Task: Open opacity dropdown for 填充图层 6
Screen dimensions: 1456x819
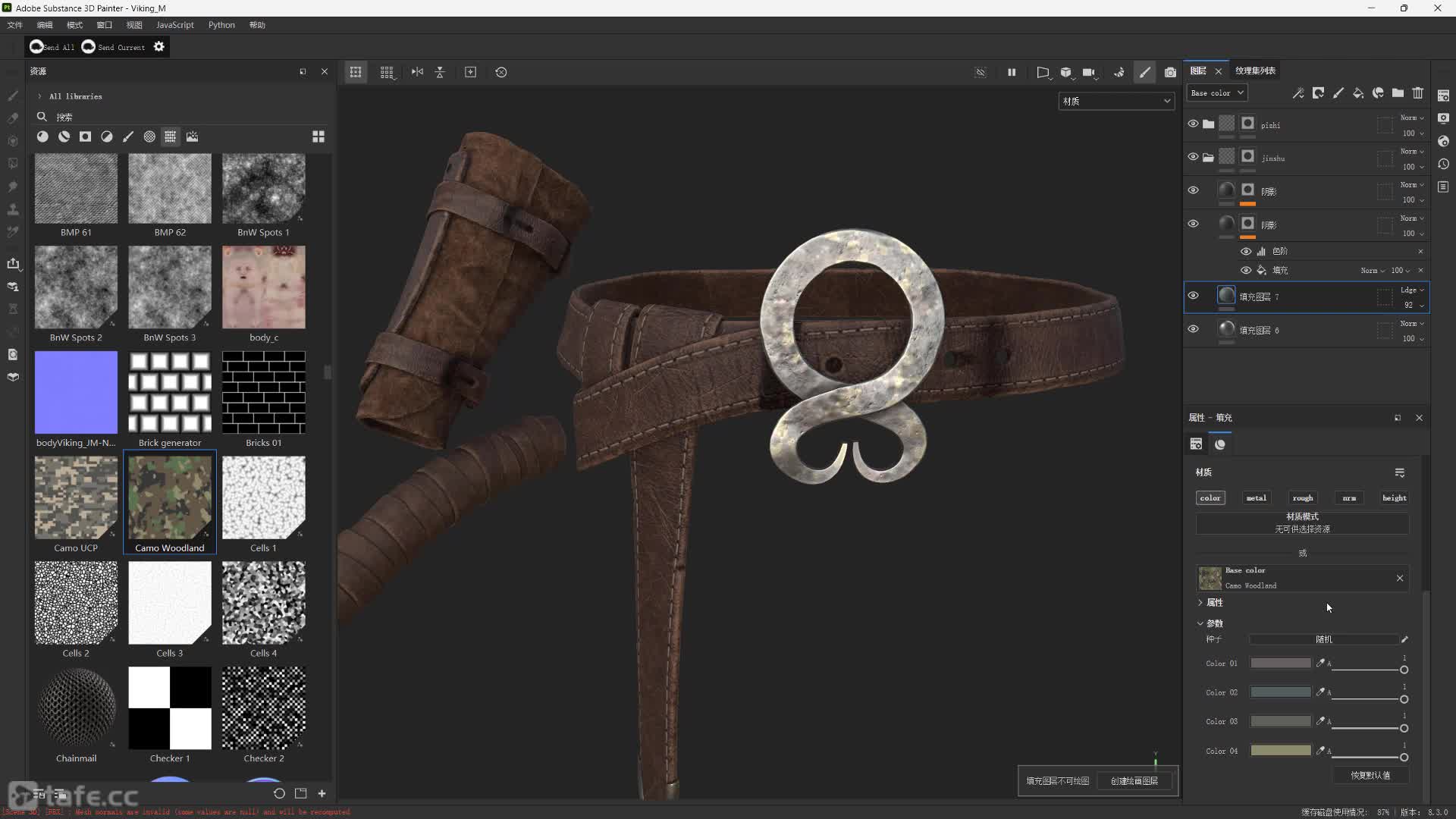Action: (x=1413, y=338)
